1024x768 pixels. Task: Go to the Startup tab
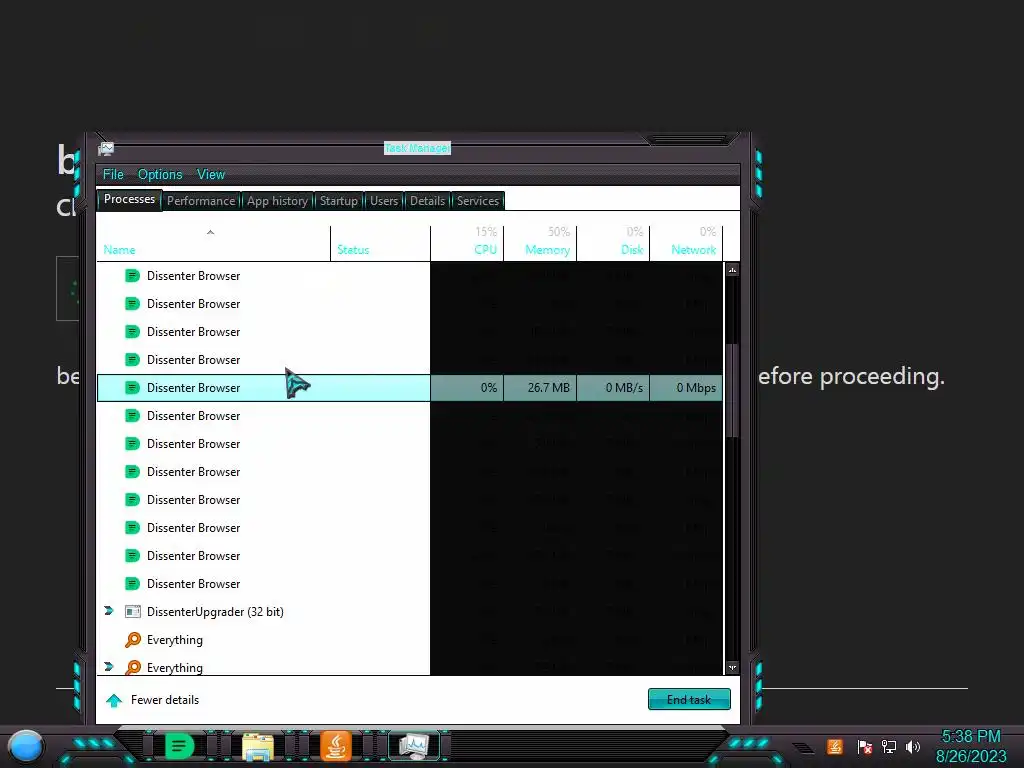pos(338,200)
